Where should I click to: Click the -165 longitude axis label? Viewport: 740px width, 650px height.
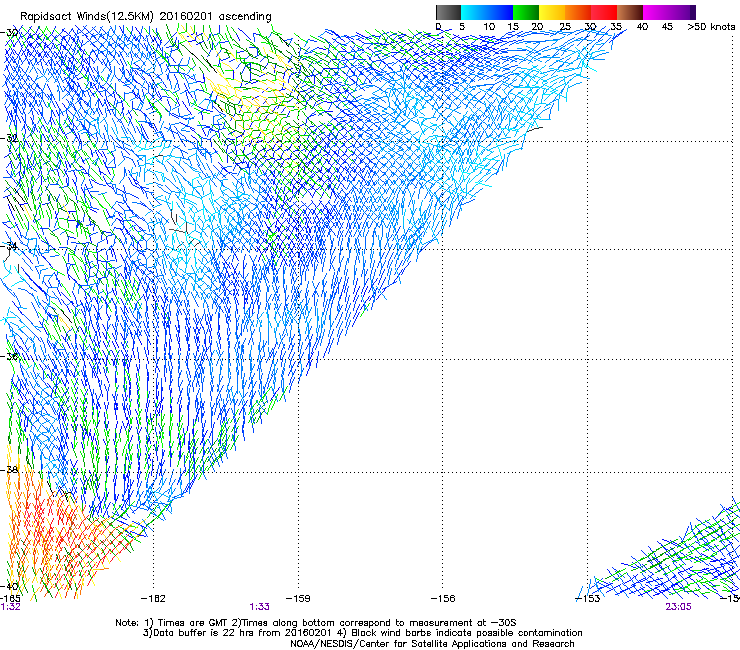click(10, 598)
